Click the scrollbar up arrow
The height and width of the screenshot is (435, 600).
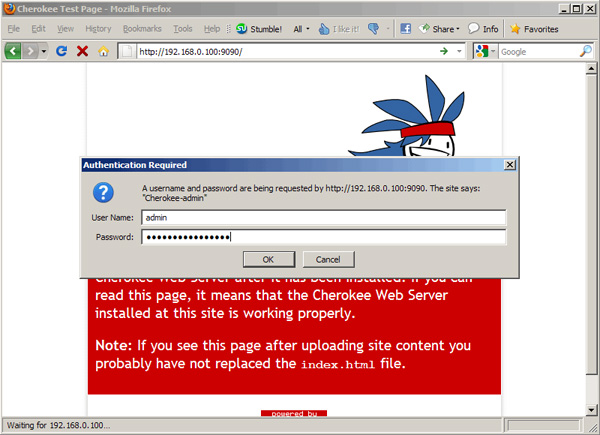pos(591,69)
